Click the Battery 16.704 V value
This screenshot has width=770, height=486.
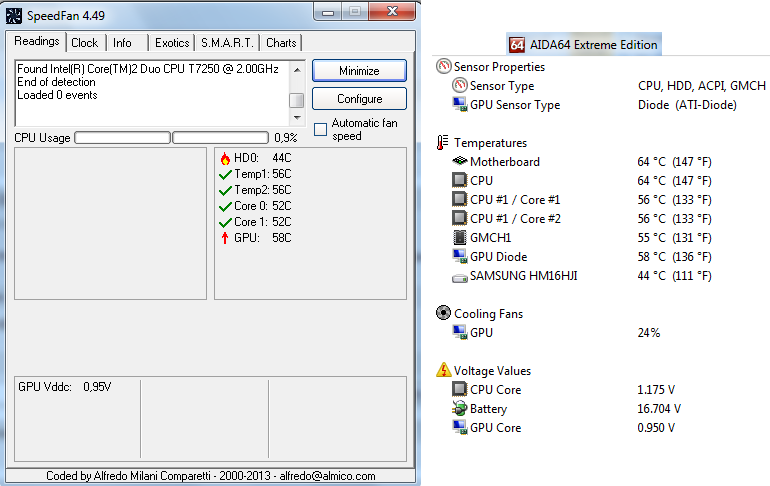click(x=659, y=408)
